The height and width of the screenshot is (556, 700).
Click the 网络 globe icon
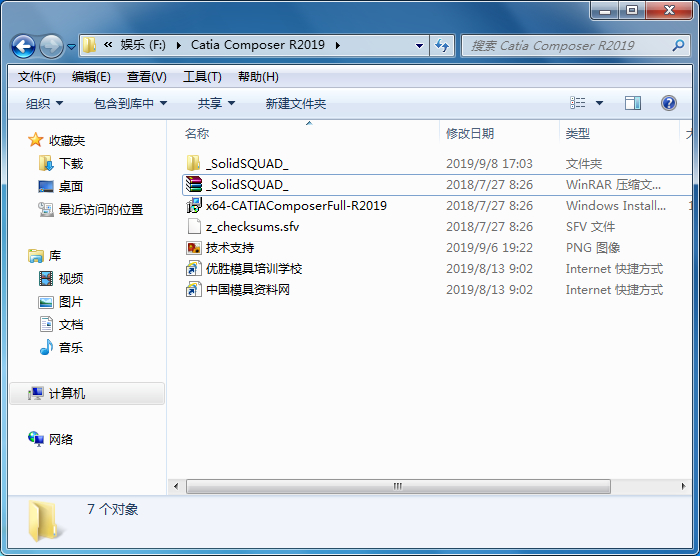(x=36, y=439)
